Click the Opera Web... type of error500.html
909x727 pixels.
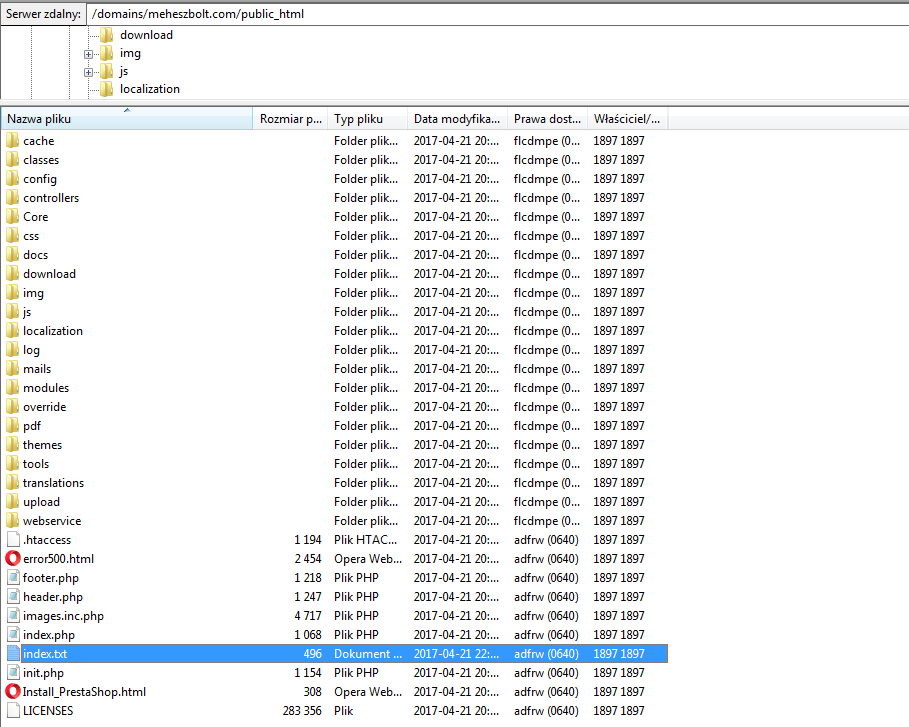(x=368, y=559)
